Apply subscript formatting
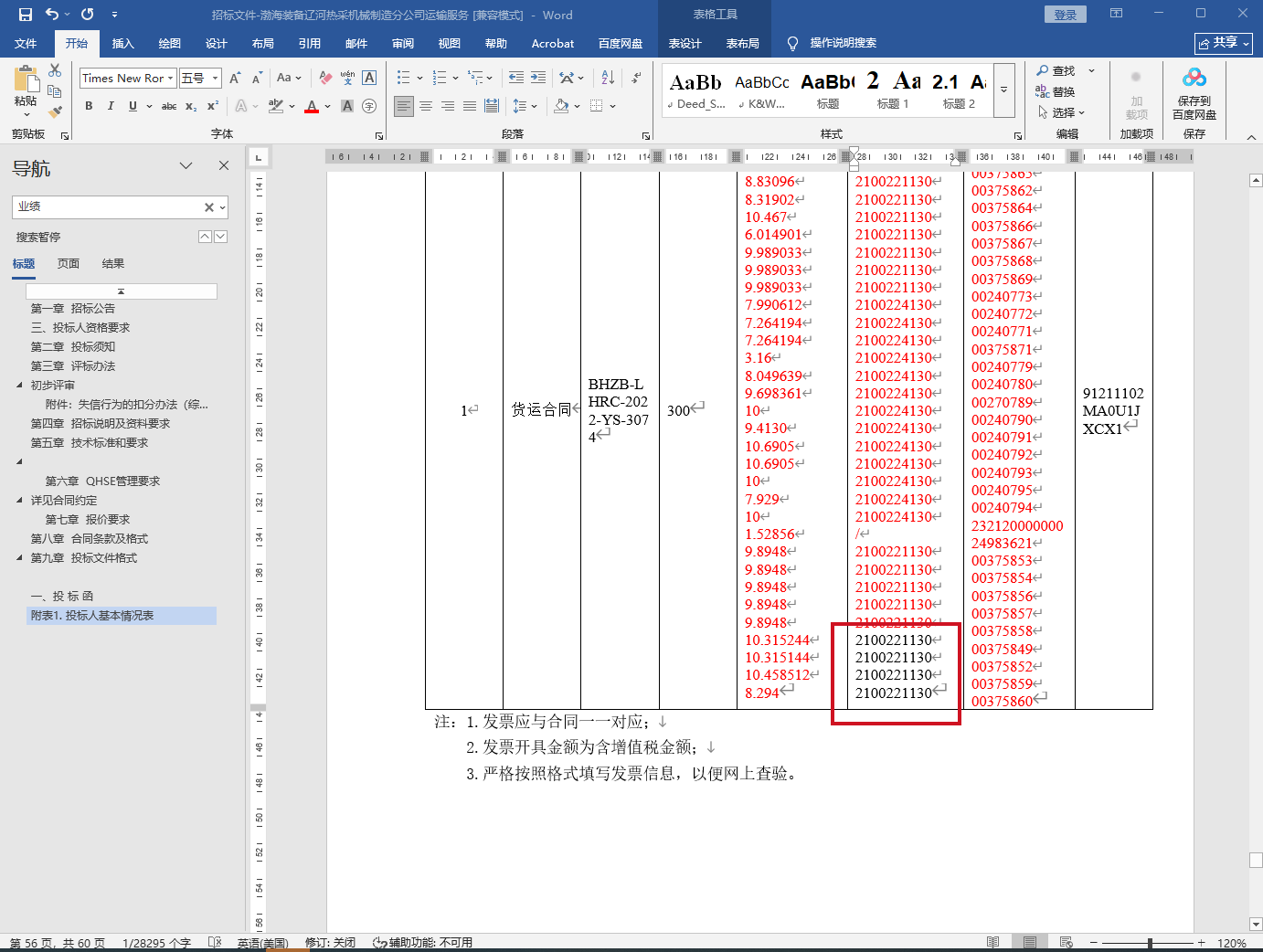 pos(191,106)
